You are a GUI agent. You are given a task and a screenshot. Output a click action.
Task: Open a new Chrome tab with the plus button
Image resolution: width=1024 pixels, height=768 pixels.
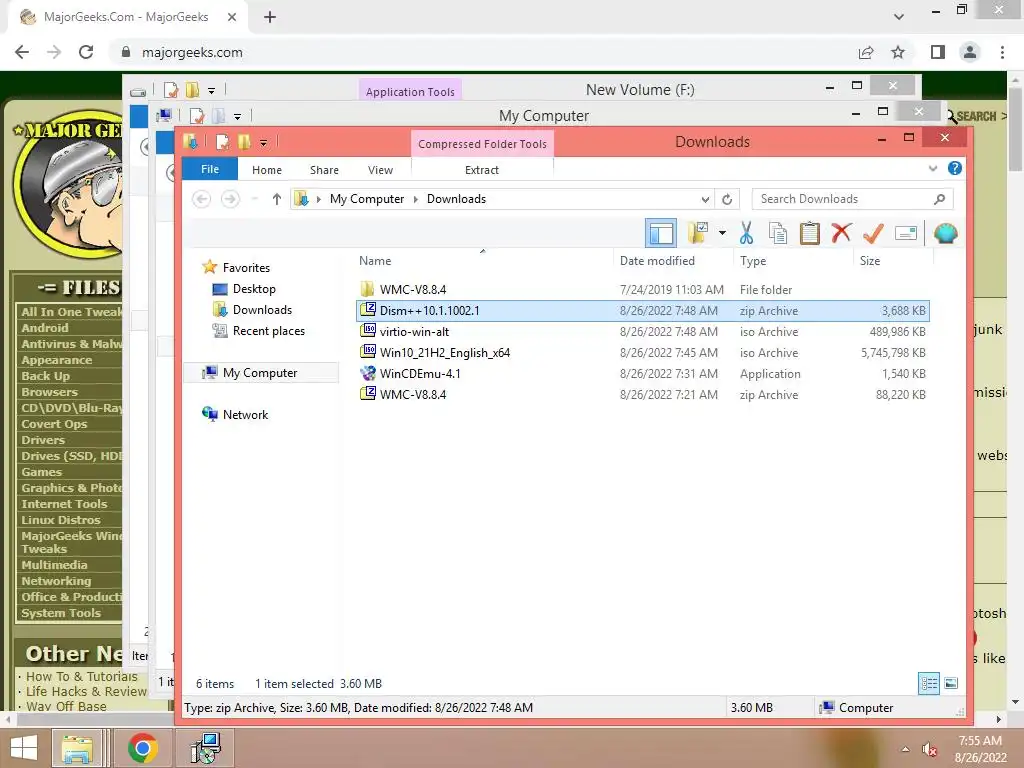tap(270, 17)
